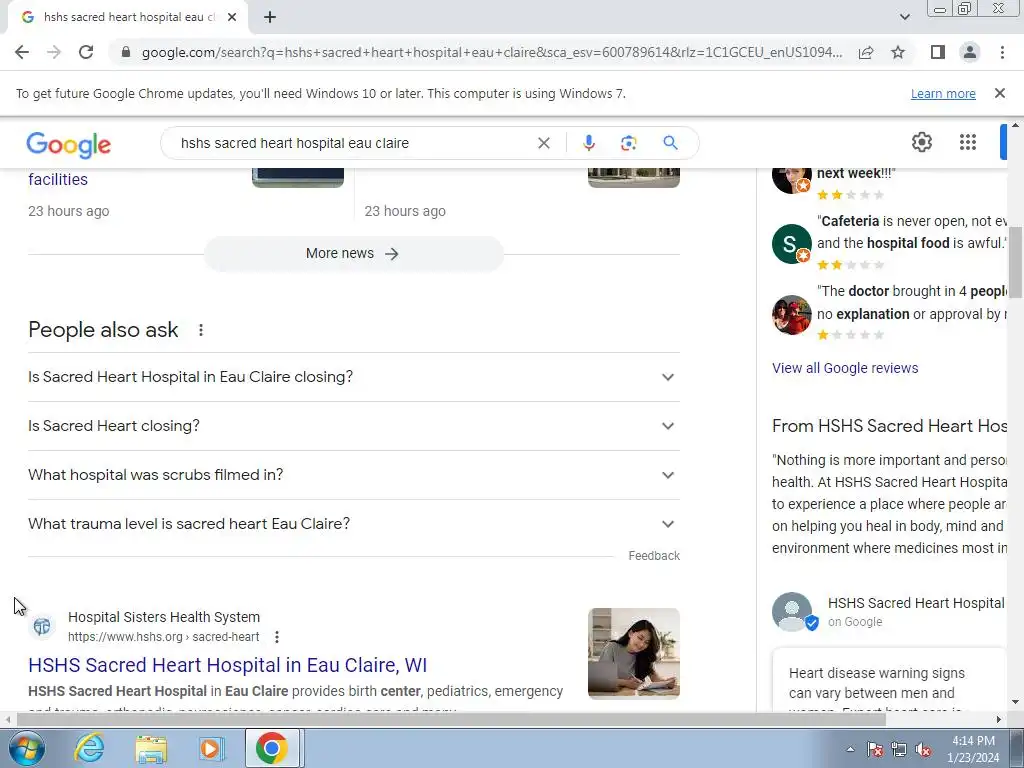
Task: Clear the search box text
Action: click(543, 143)
